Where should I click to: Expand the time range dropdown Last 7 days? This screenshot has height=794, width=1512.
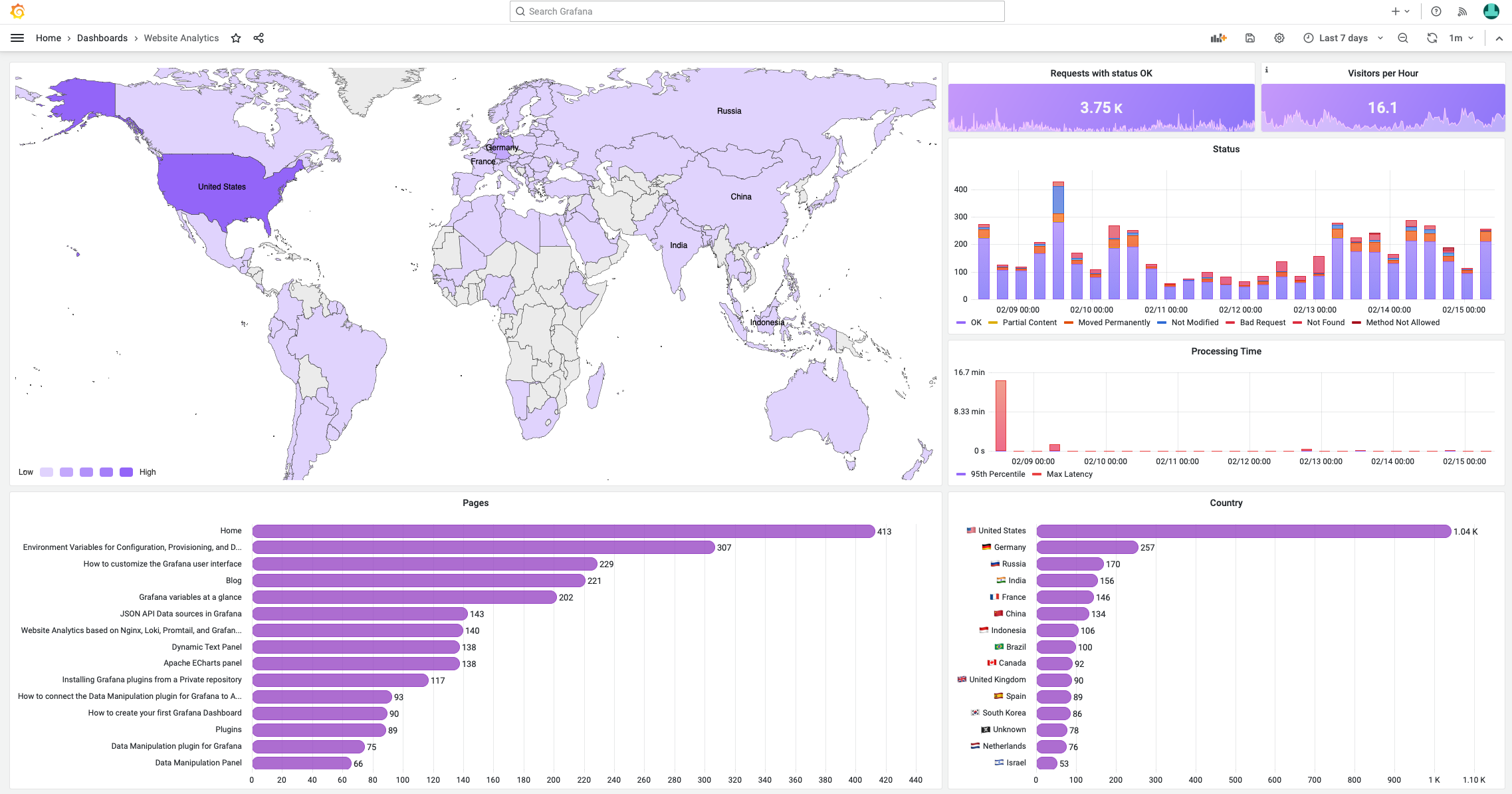click(x=1342, y=38)
